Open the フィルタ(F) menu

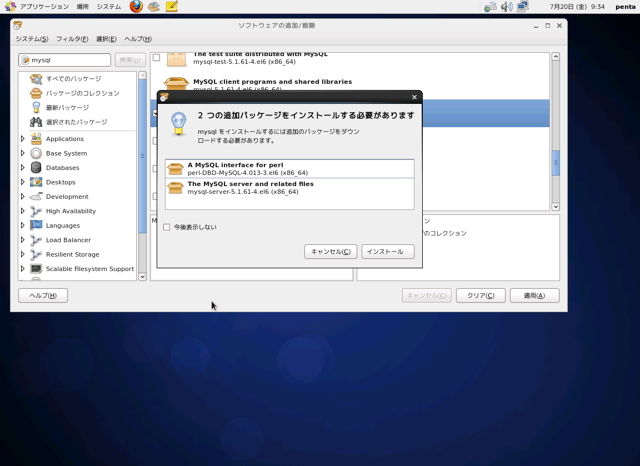click(72, 39)
